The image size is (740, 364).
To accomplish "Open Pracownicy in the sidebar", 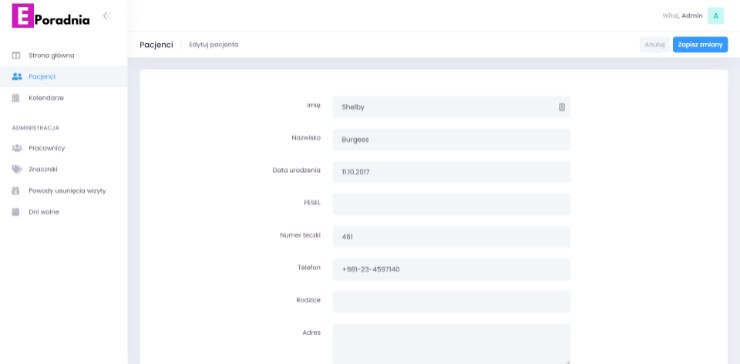I will tap(47, 148).
